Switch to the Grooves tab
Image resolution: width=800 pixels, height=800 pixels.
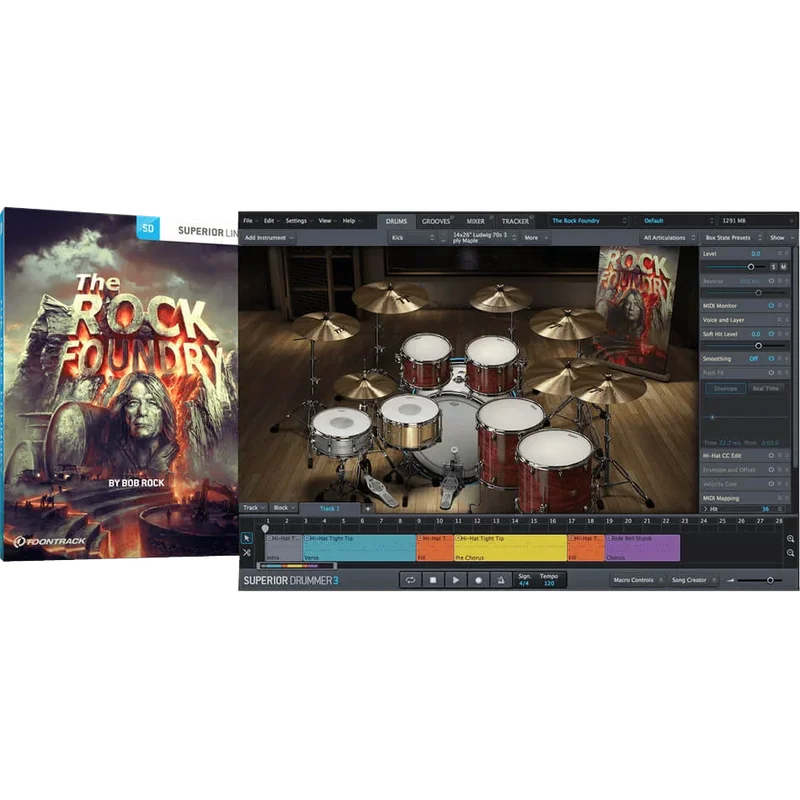click(436, 221)
